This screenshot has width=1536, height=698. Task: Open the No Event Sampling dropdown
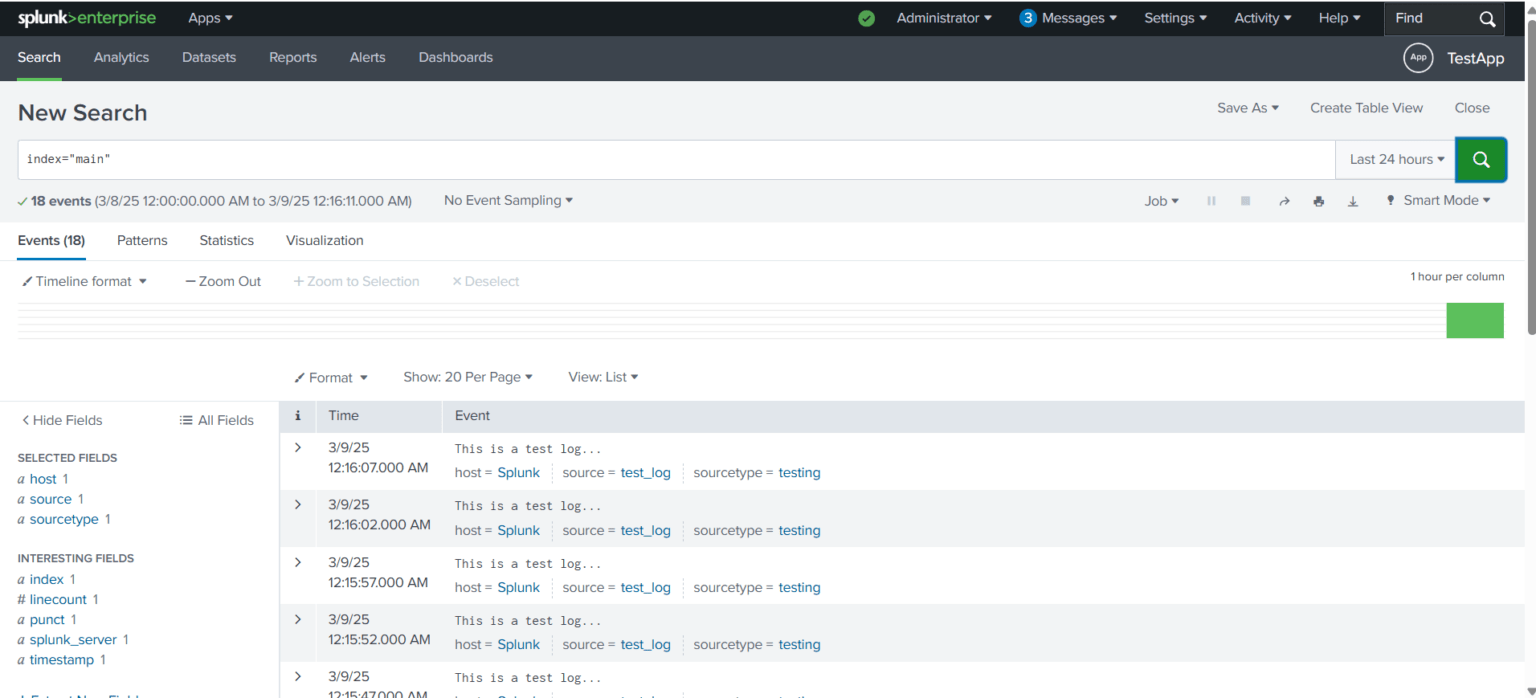[508, 201]
